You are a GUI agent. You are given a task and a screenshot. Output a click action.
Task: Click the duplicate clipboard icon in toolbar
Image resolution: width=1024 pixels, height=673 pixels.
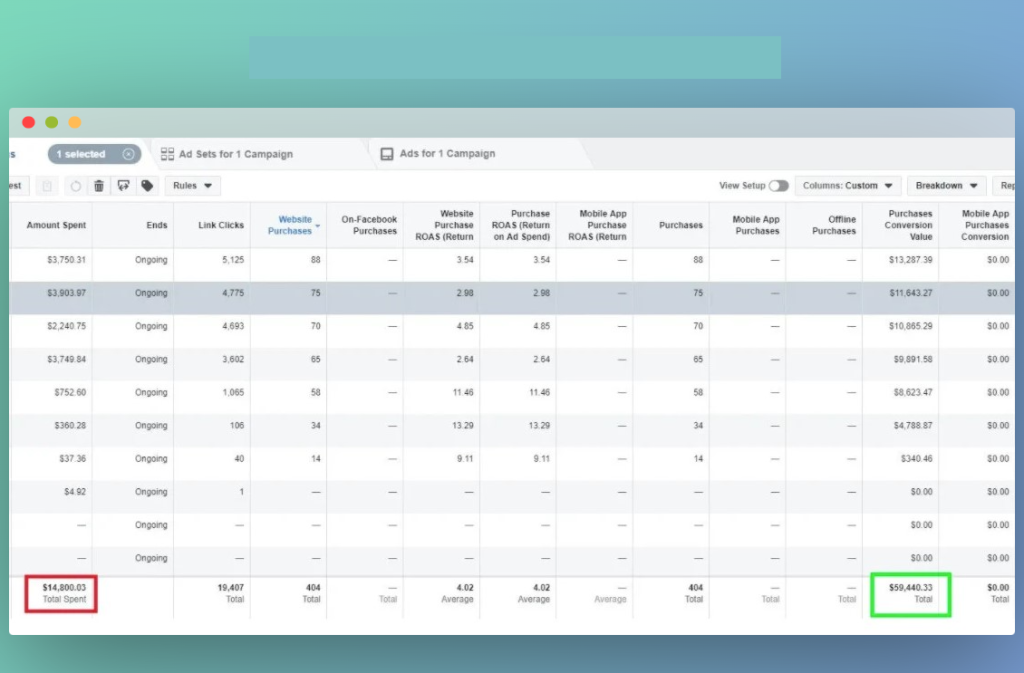47,186
